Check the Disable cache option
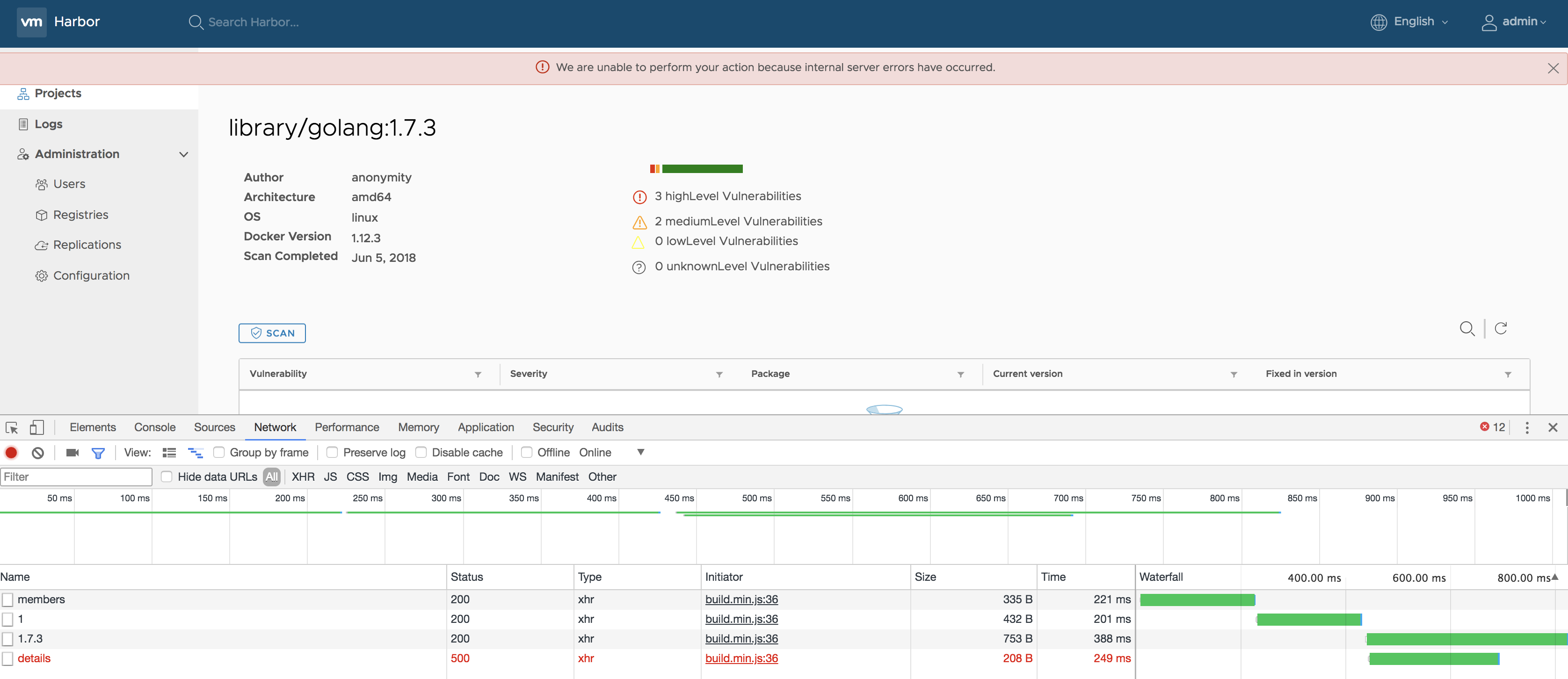1568x679 pixels. 421,453
